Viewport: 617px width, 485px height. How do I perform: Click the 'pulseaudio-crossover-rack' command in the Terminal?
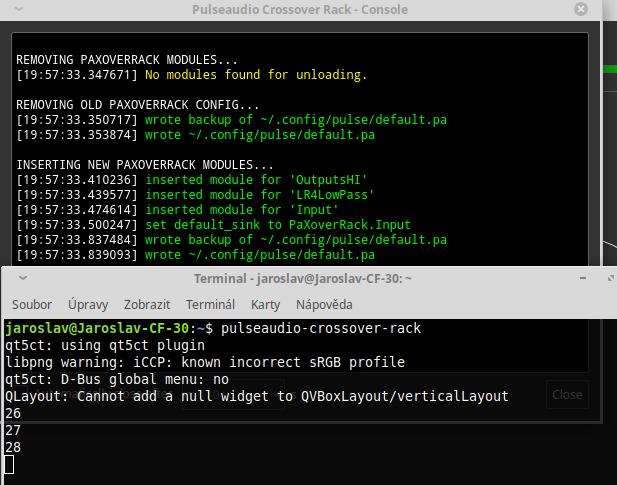tap(321, 328)
